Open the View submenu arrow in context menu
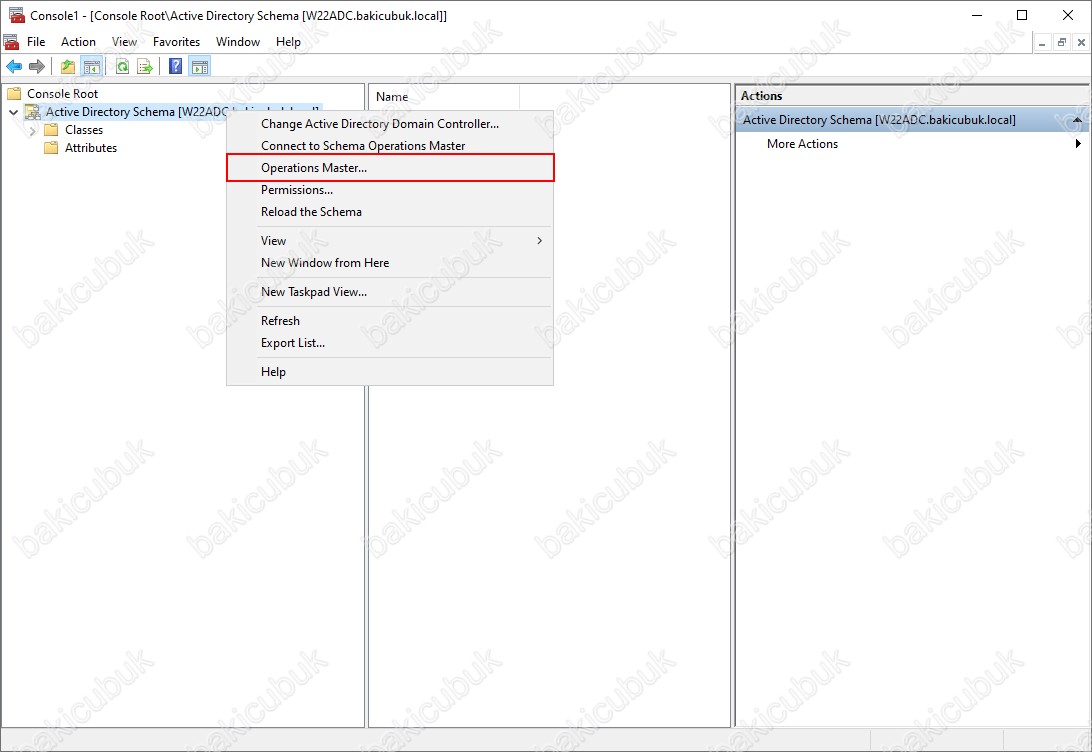The width and height of the screenshot is (1092, 752). [x=539, y=241]
